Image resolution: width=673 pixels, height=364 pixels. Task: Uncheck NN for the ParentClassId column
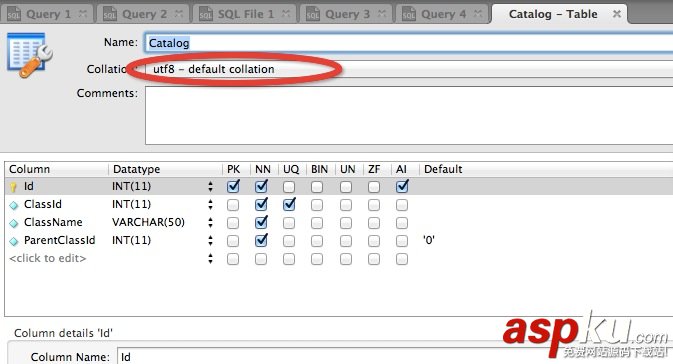click(261, 240)
